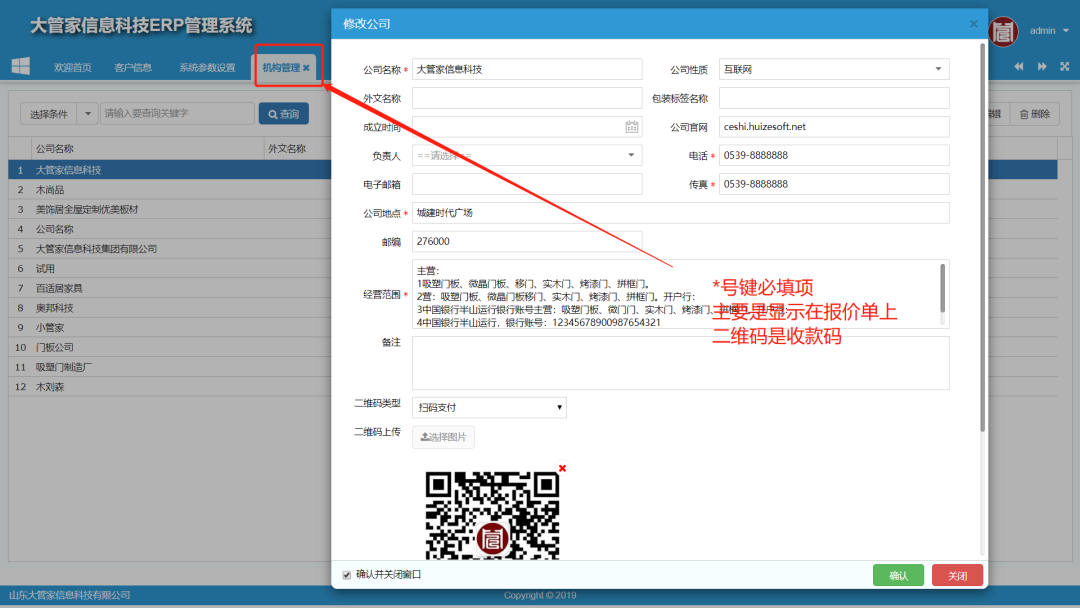The height and width of the screenshot is (608, 1080).
Task: Click the Windows logo menu icon
Action: click(x=20, y=66)
